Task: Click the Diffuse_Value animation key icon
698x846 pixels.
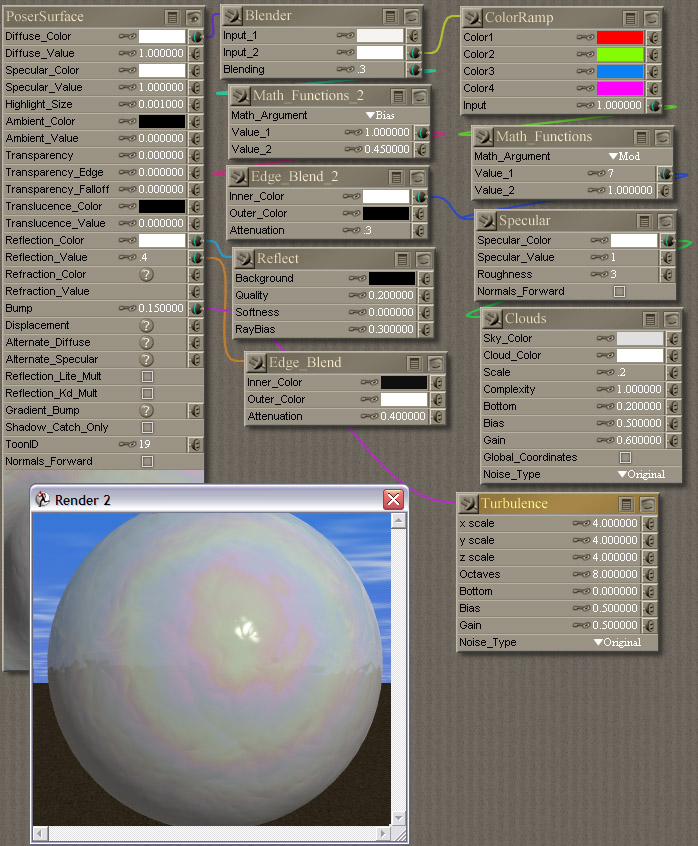Action: pos(127,53)
